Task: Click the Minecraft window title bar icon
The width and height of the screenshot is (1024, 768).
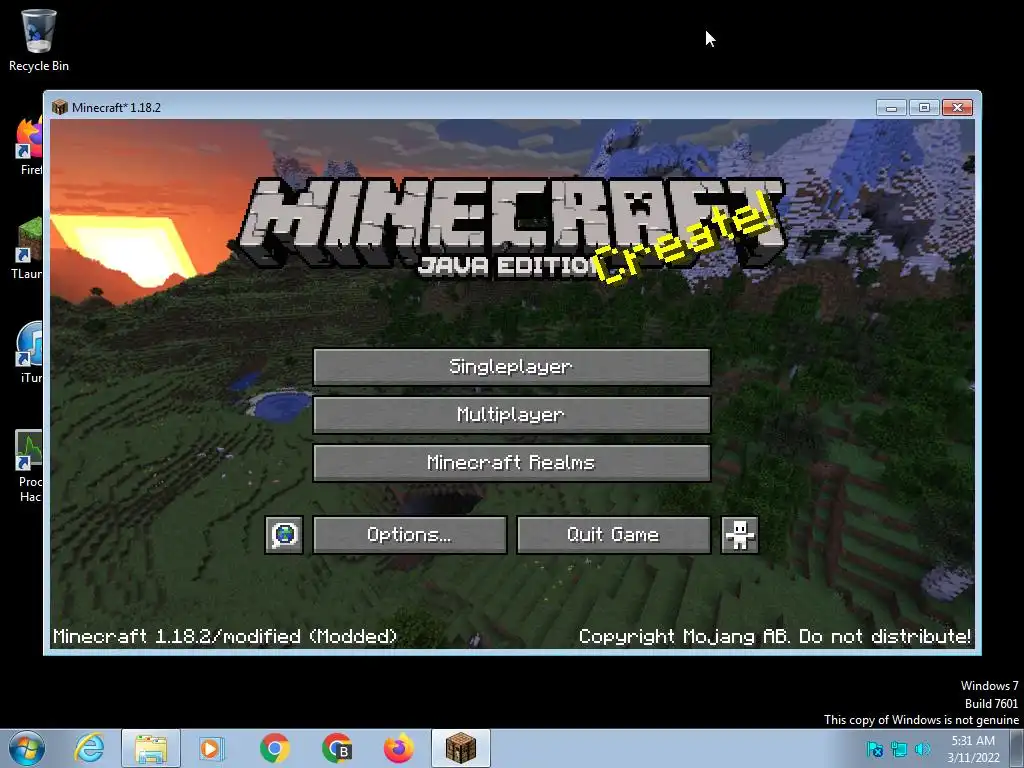Action: point(59,107)
